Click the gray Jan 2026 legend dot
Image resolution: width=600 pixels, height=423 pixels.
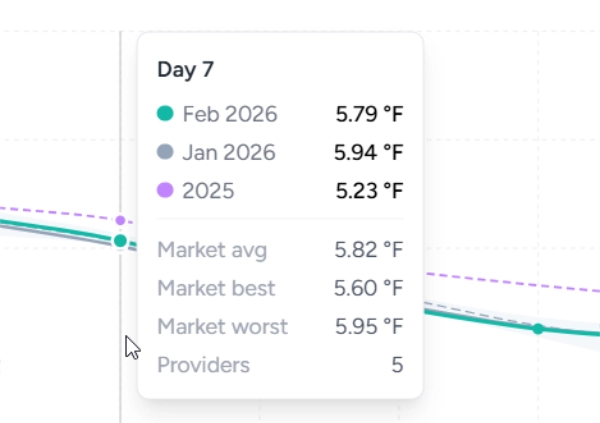166,152
